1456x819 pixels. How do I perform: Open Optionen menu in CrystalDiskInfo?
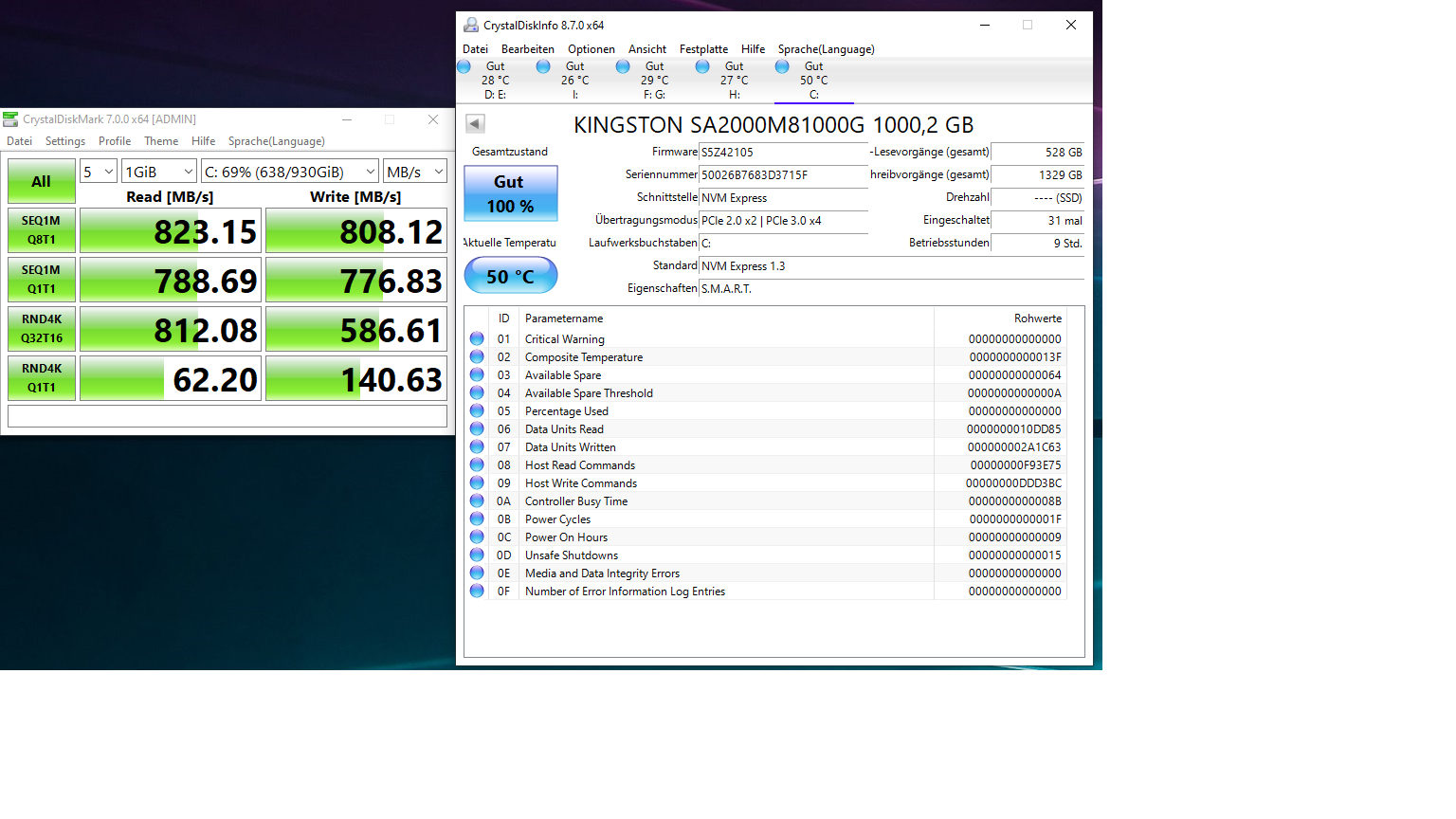pos(591,49)
